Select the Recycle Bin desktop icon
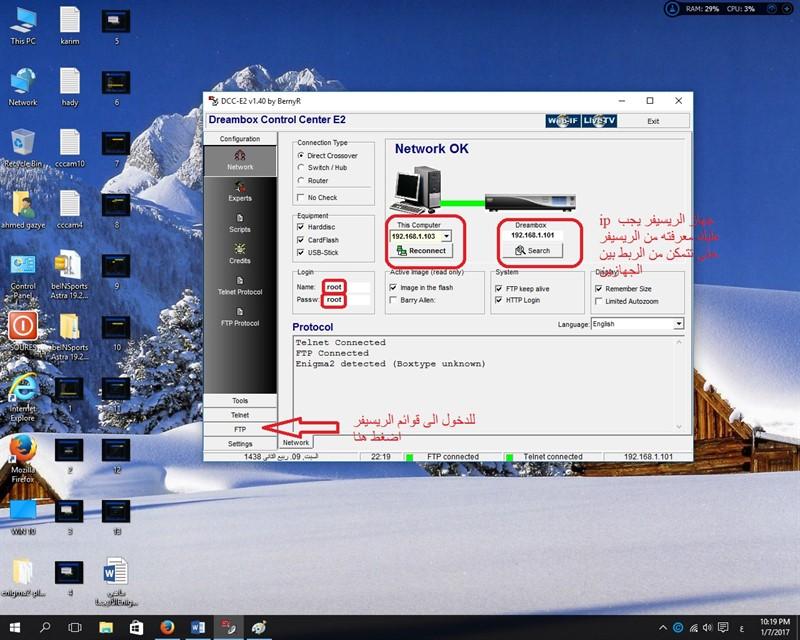Image resolution: width=800 pixels, height=640 pixels. tap(23, 149)
